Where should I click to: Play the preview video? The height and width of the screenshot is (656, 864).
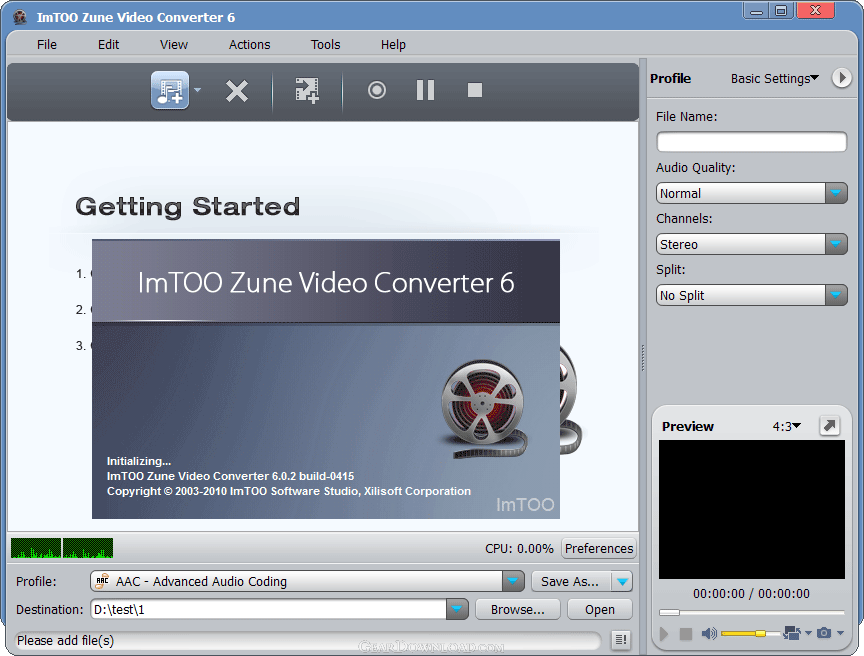click(664, 634)
